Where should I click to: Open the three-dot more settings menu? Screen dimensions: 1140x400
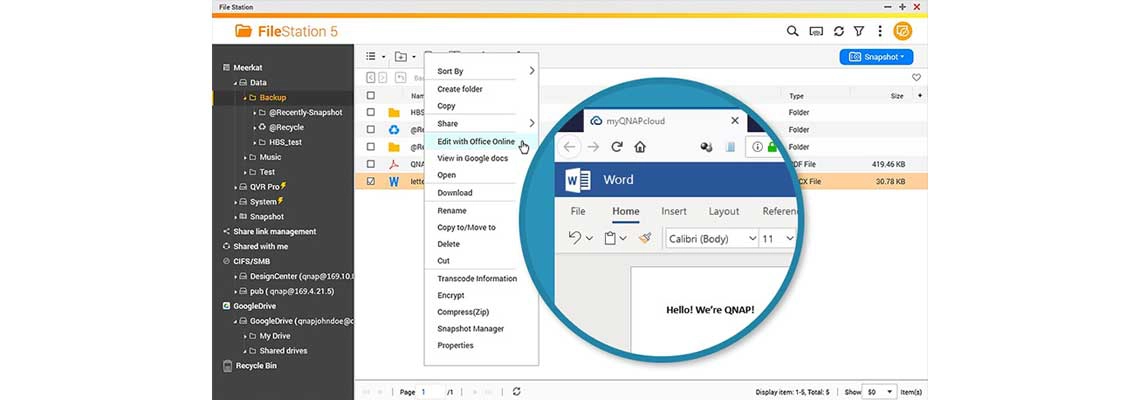point(879,31)
